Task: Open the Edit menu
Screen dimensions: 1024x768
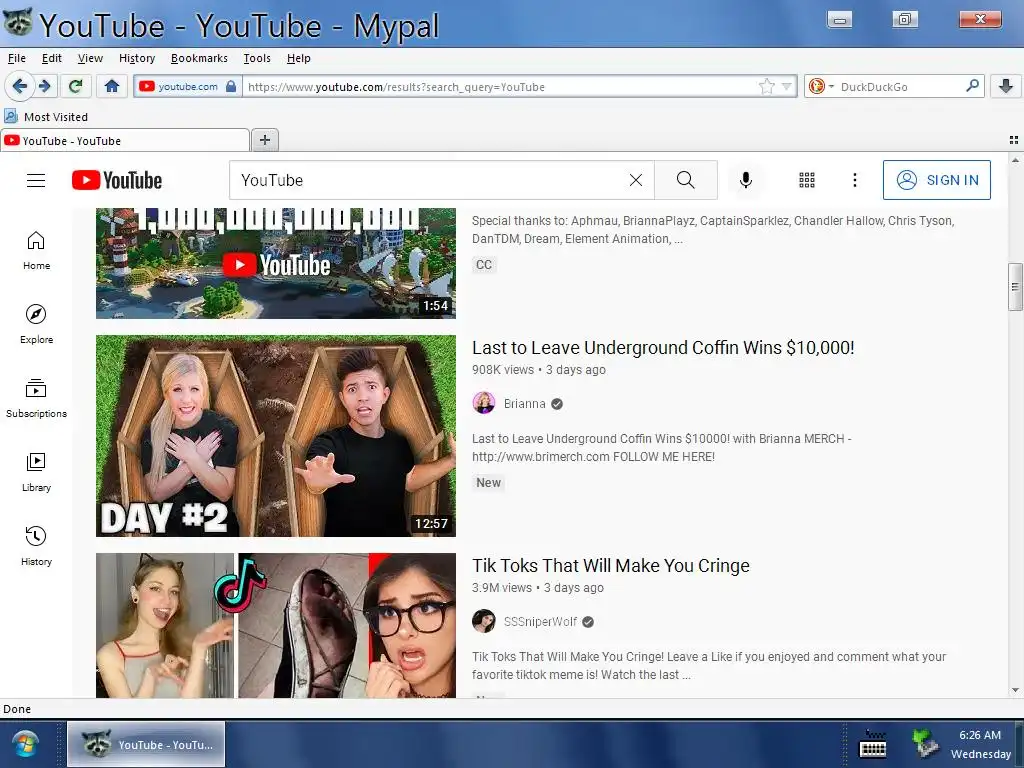Action: coord(52,58)
